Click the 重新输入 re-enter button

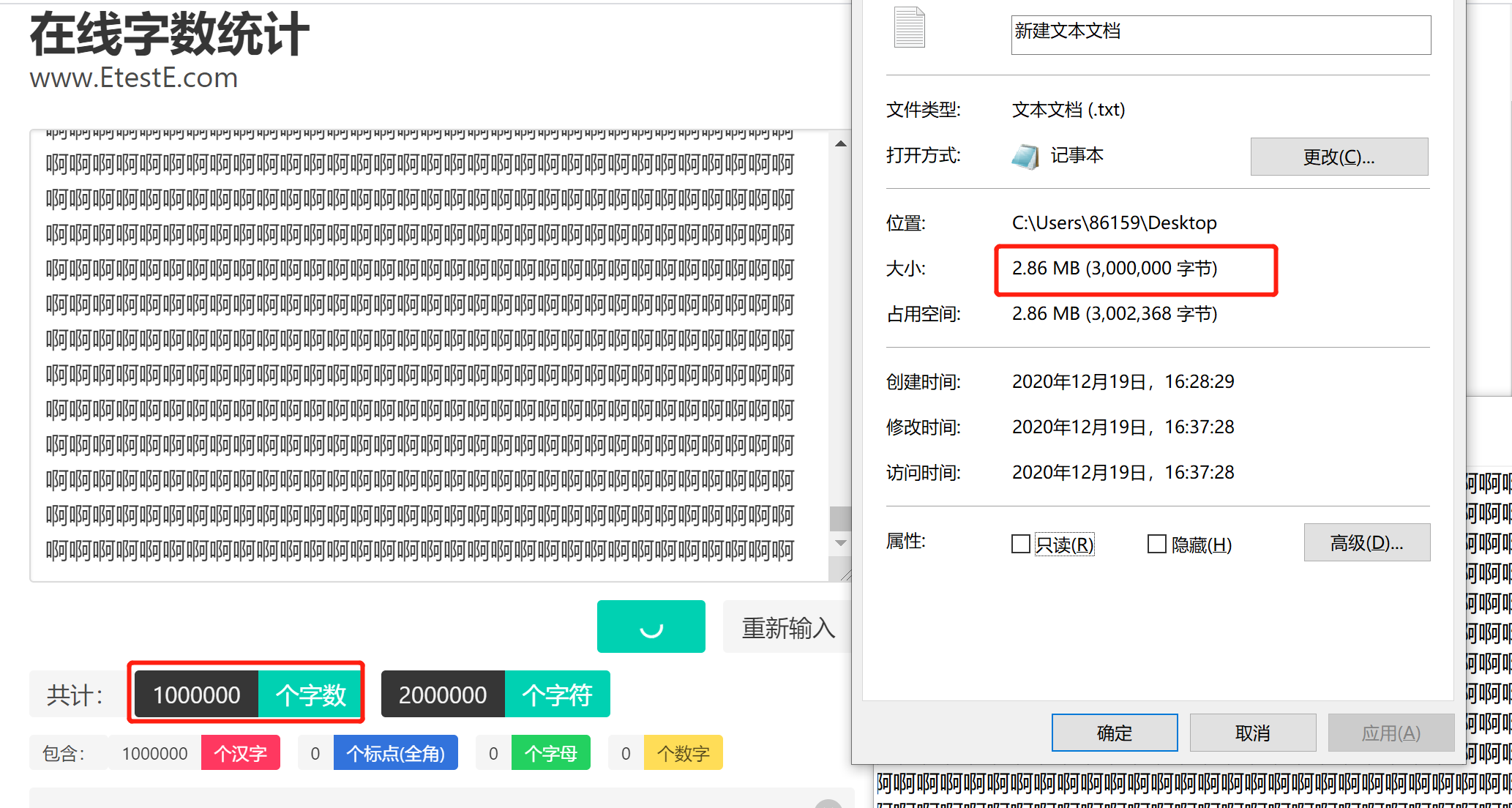pos(787,627)
